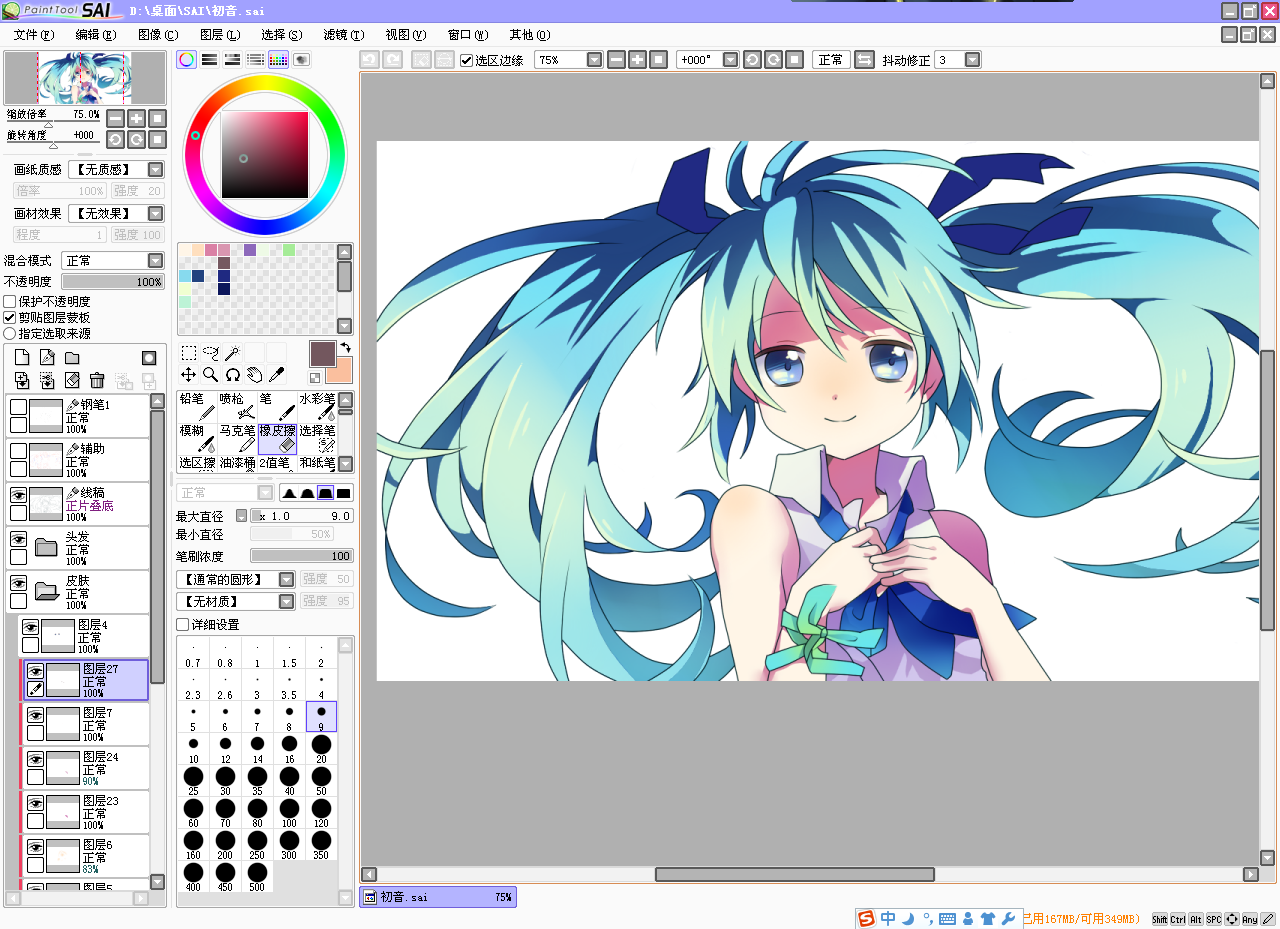Screen dimensions: 1280x929
Task: Uncheck 选区边缘 in the toolbar
Action: click(466, 60)
